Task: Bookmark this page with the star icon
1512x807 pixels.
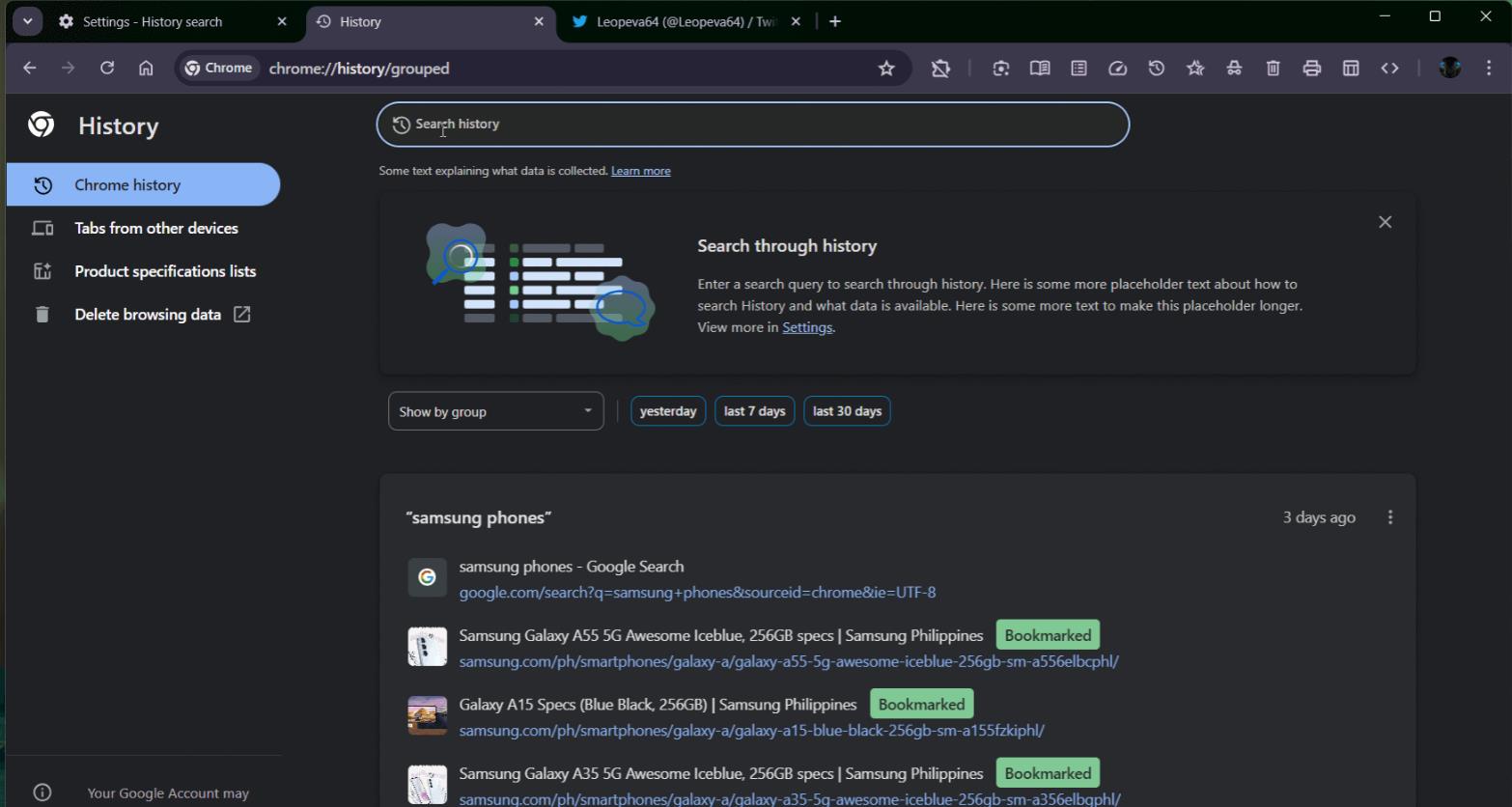Action: point(886,69)
